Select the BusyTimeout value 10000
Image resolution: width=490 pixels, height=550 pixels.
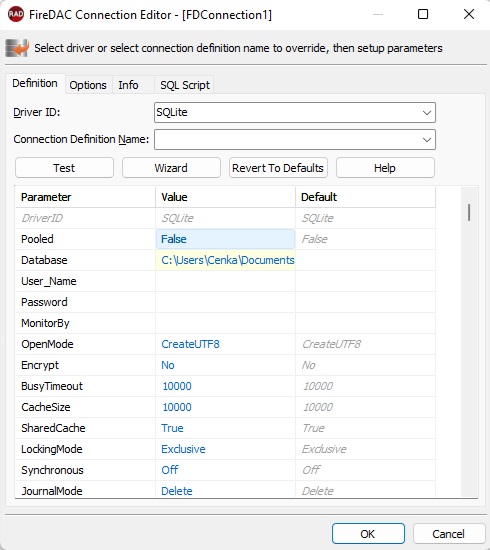coord(225,386)
